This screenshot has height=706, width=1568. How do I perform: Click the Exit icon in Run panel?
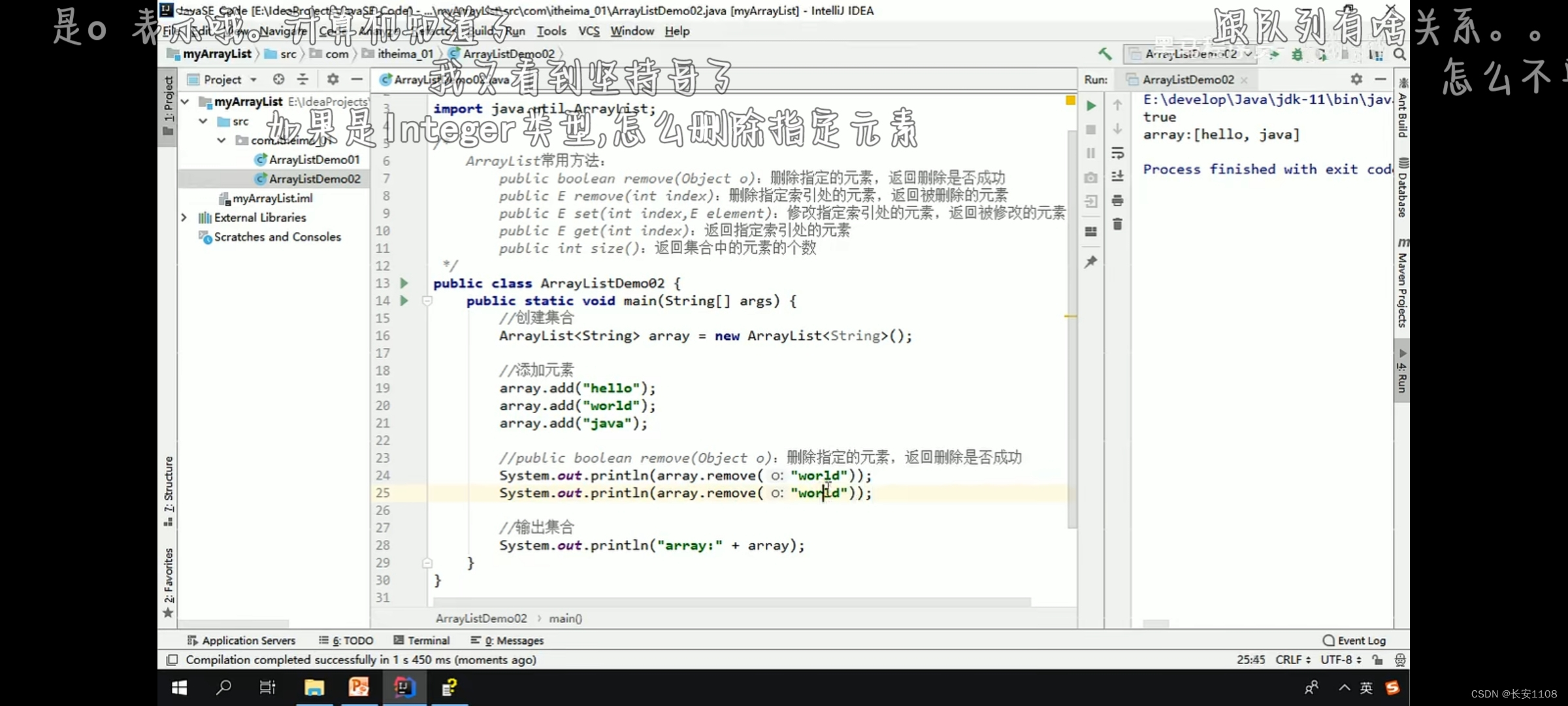(1091, 201)
